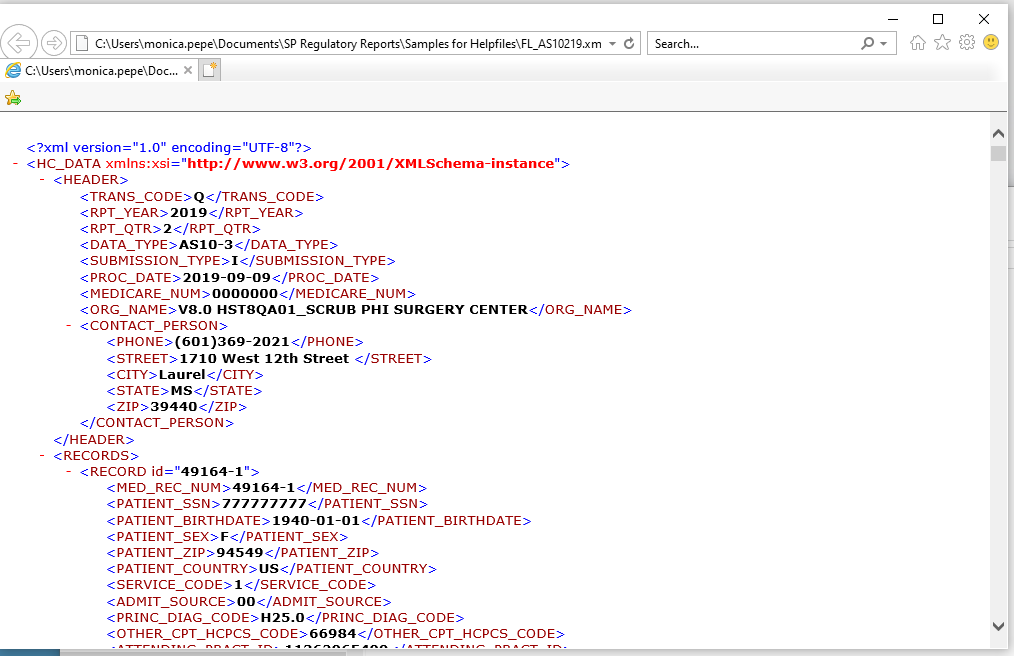
Task: Click the Add to Favorites bar icon
Action: [x=13, y=98]
